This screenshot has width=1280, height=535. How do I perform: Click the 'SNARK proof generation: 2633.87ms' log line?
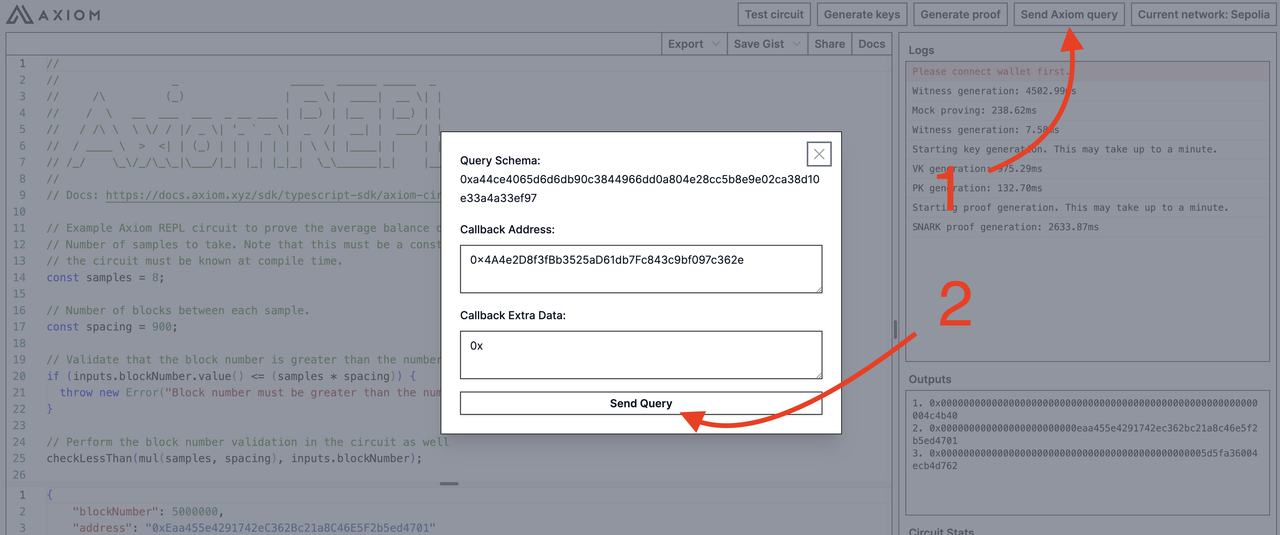[x=1005, y=228]
